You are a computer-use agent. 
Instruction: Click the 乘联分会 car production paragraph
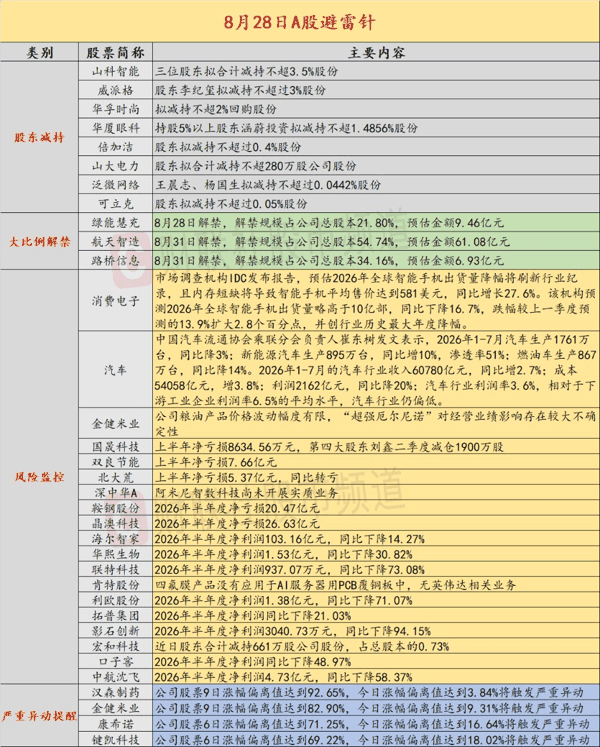376,370
